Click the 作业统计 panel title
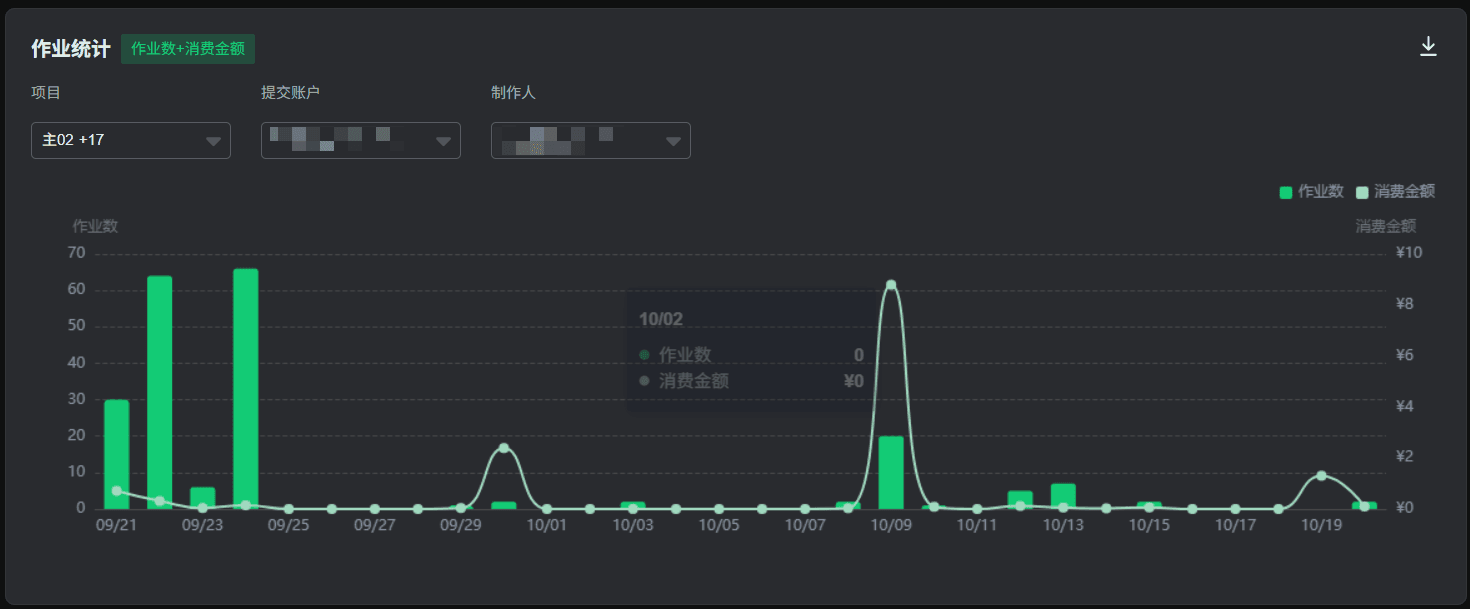Viewport: 1470px width, 609px height. point(70,49)
